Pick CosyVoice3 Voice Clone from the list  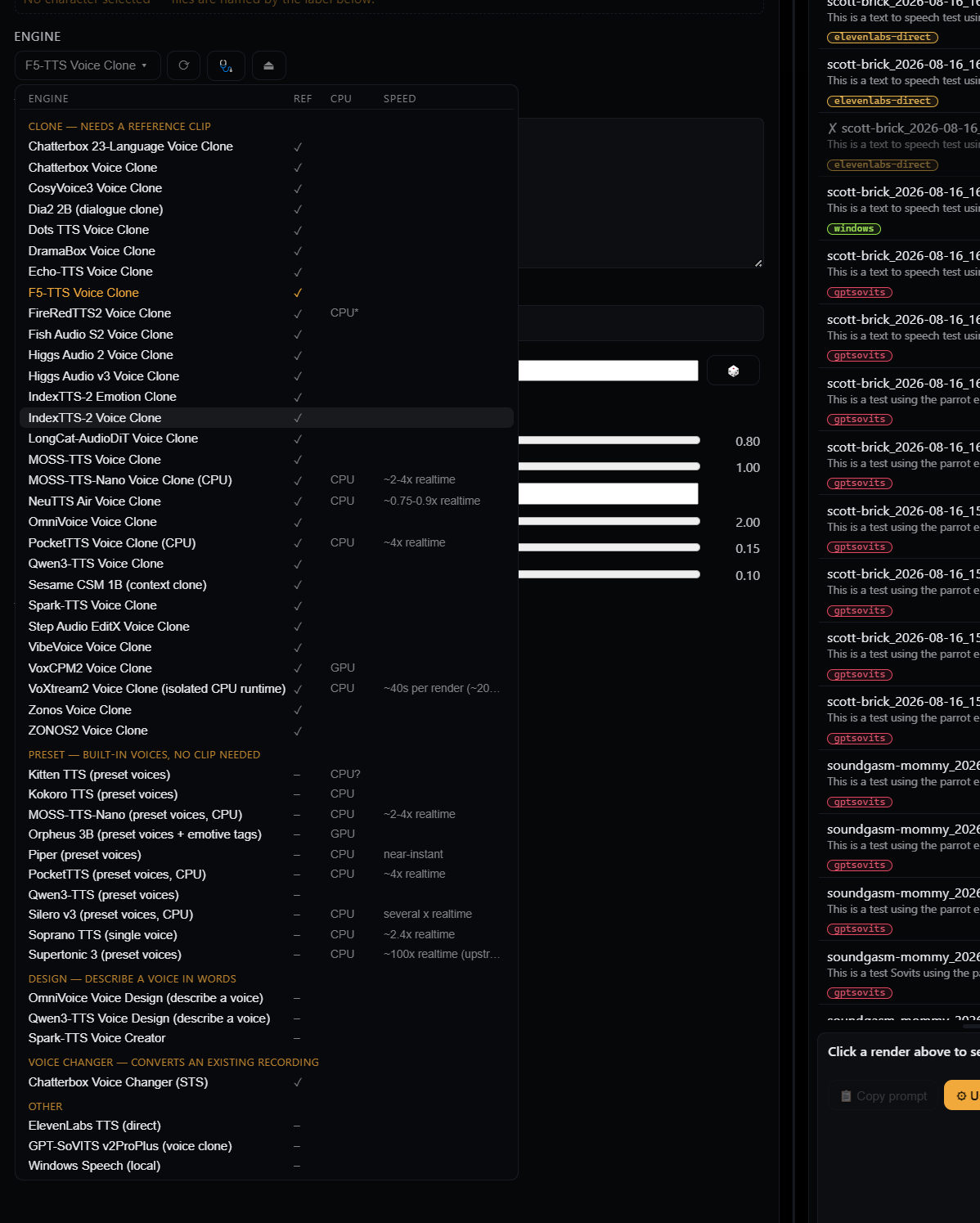click(x=267, y=188)
